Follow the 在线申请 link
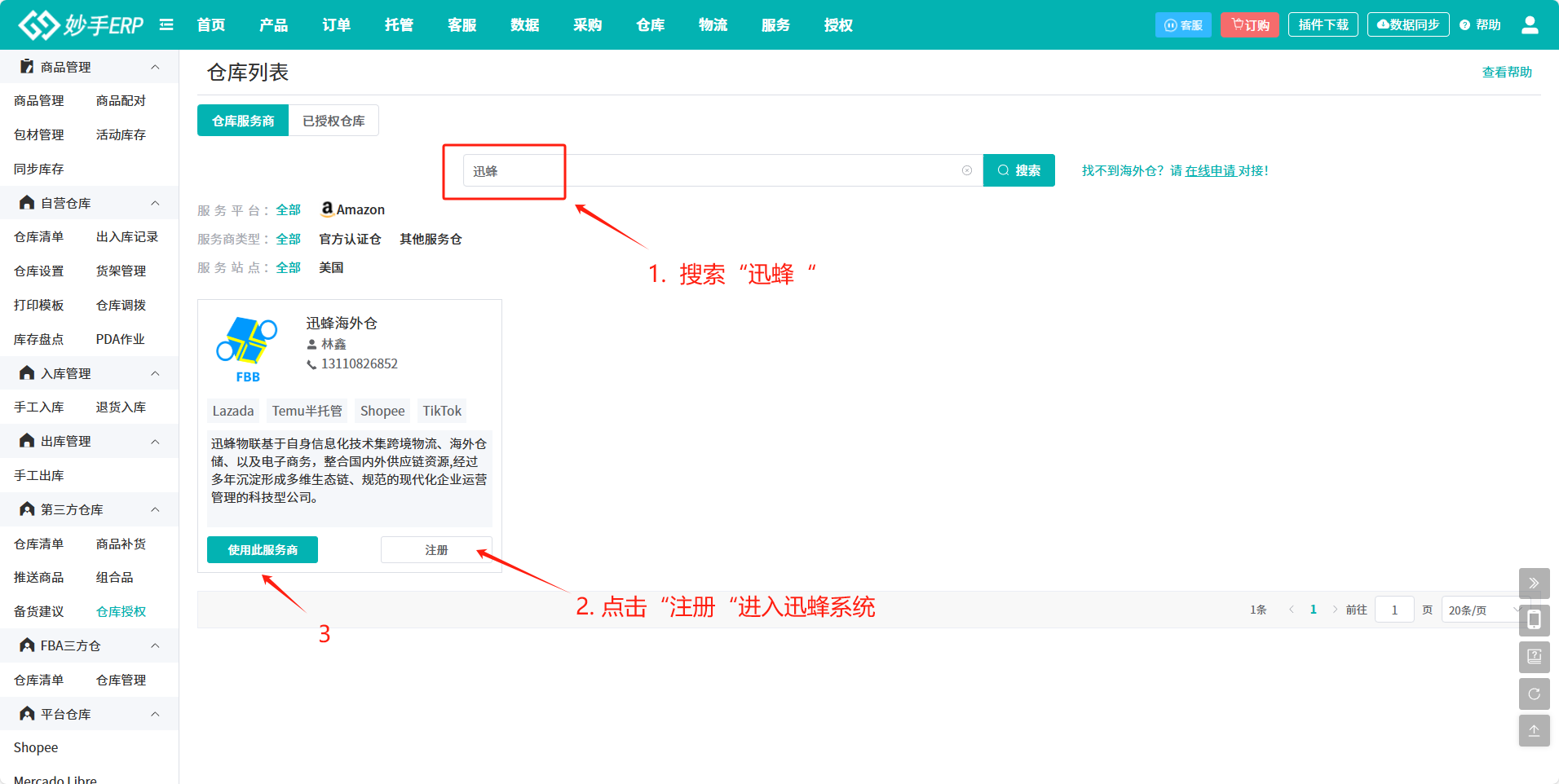Screen dimensions: 1559x784 [1210, 170]
